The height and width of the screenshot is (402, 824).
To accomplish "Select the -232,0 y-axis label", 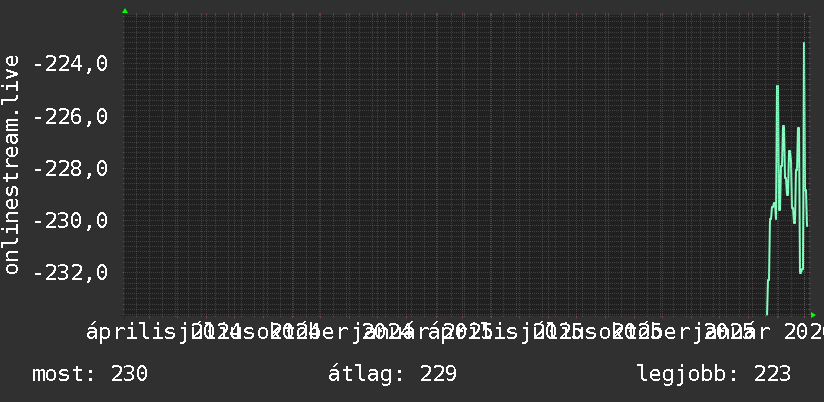I will [x=70, y=272].
